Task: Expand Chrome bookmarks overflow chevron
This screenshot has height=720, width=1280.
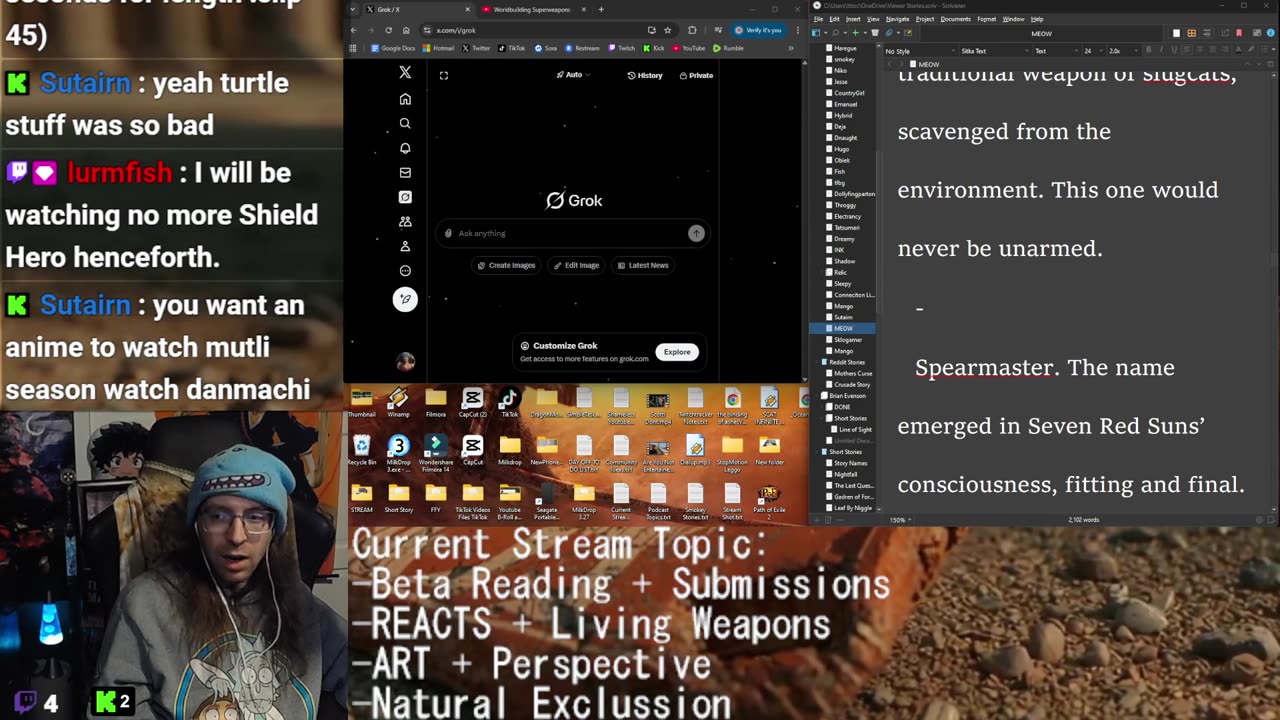Action: (791, 48)
